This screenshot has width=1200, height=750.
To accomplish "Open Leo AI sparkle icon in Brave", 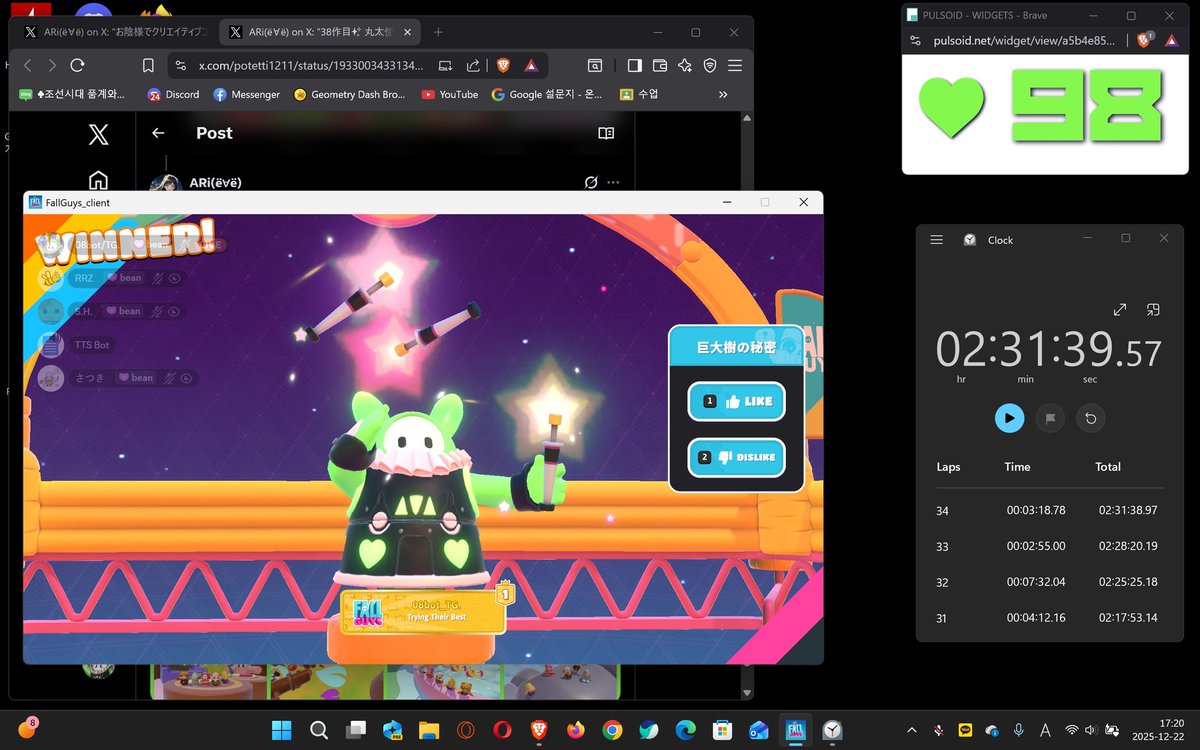I will click(684, 65).
